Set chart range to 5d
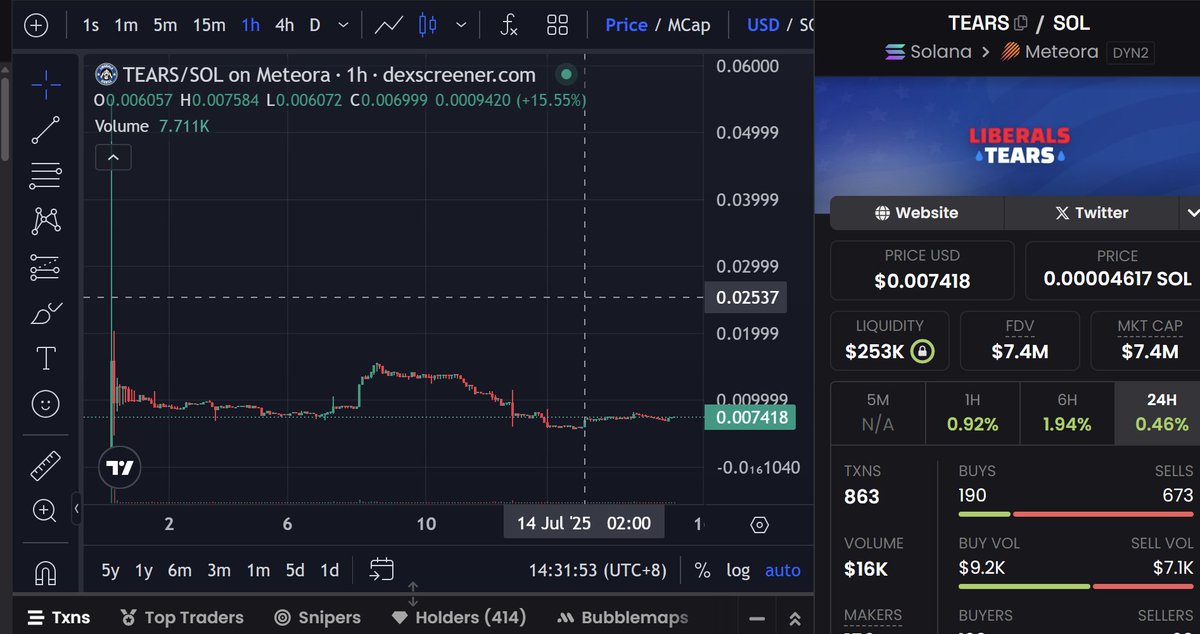The image size is (1200, 634). click(295, 570)
